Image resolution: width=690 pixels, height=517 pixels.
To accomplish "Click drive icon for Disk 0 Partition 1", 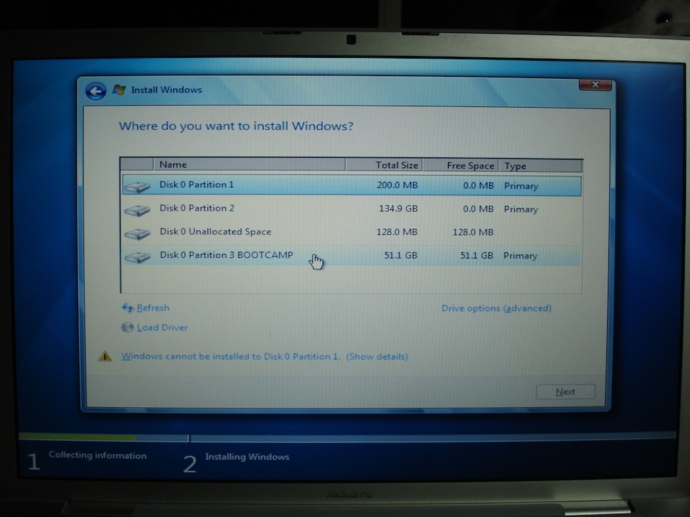I will tap(137, 187).
